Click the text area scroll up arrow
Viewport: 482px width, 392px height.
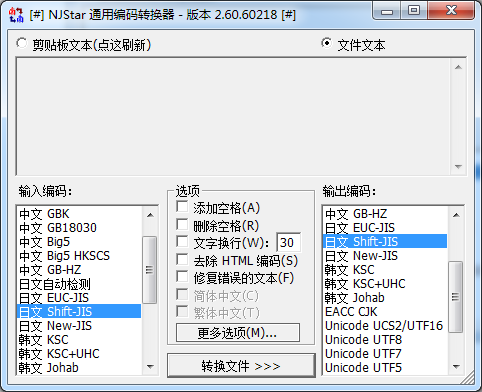[458, 67]
